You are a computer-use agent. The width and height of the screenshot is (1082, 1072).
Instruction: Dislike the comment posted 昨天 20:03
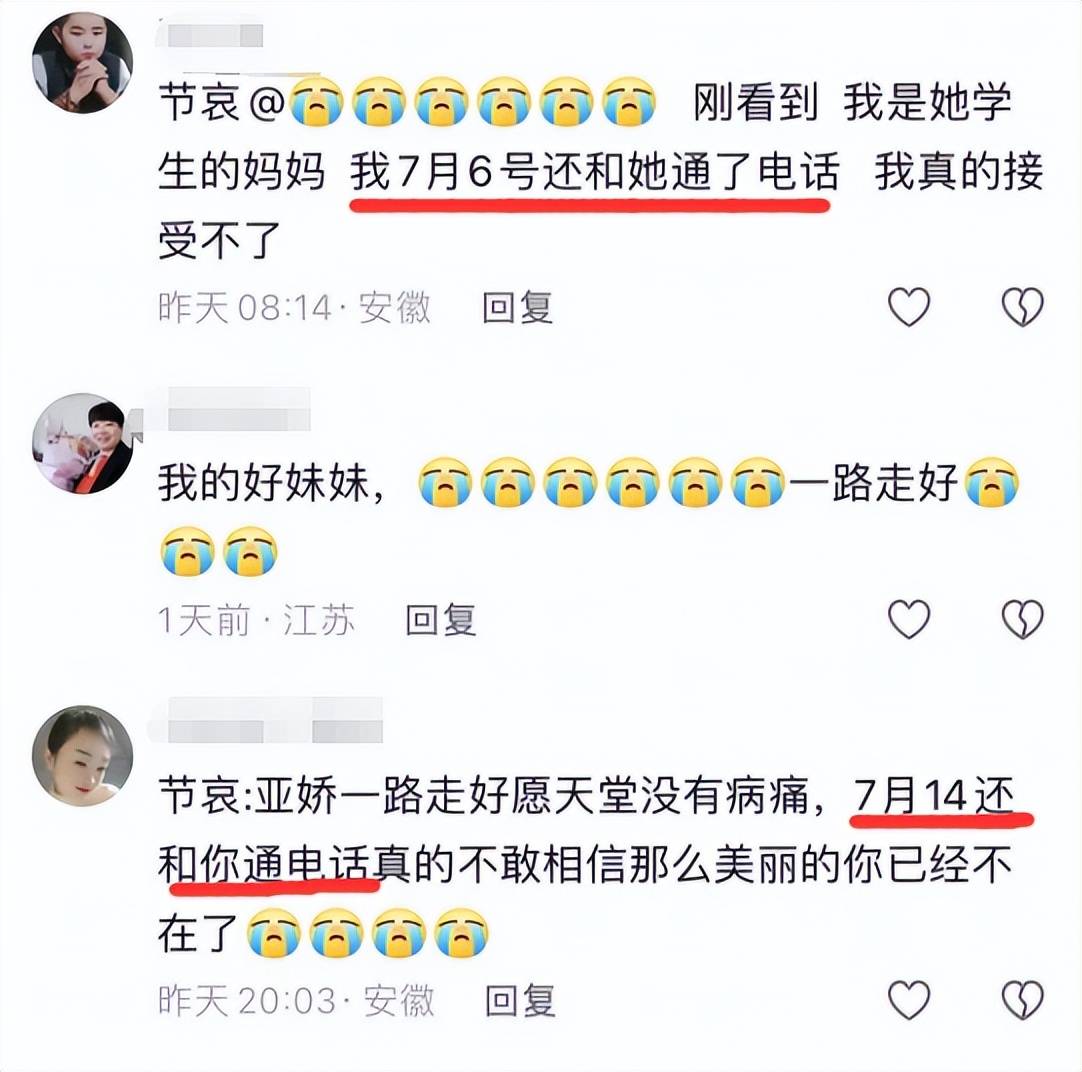pos(1023,1000)
